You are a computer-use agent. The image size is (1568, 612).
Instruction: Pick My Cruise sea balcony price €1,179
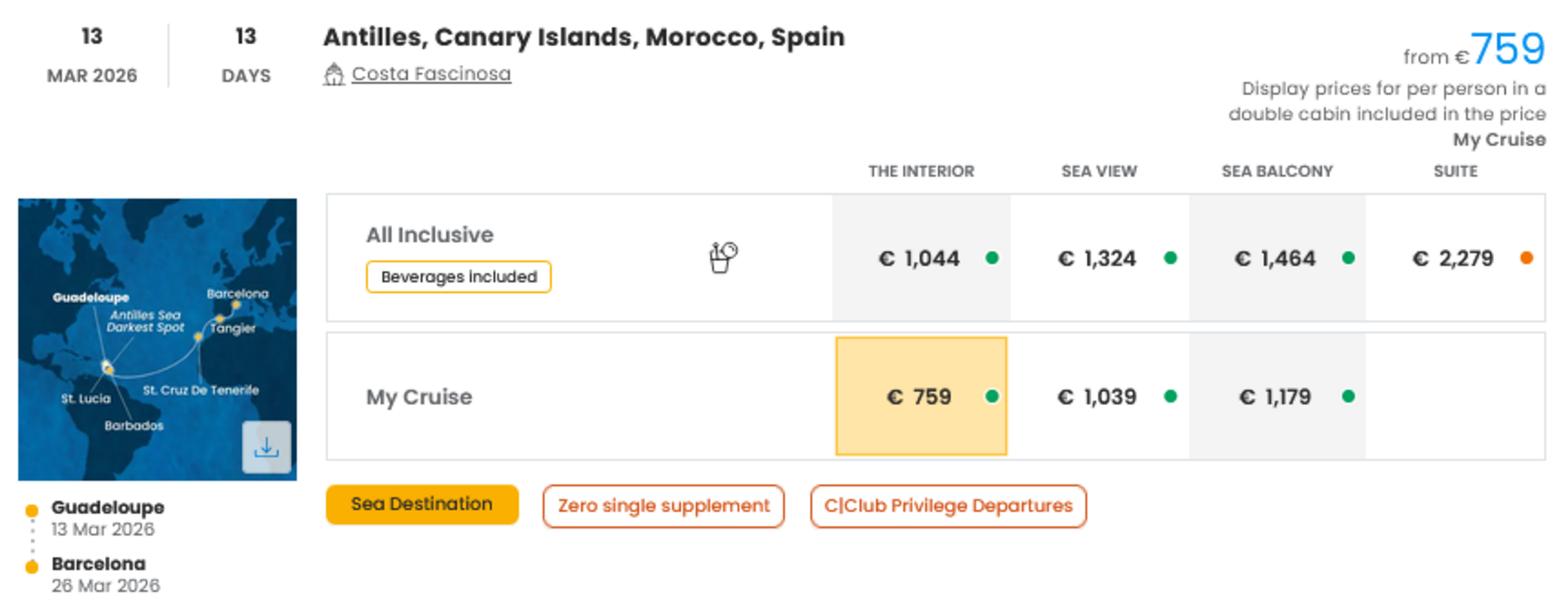tap(1275, 396)
